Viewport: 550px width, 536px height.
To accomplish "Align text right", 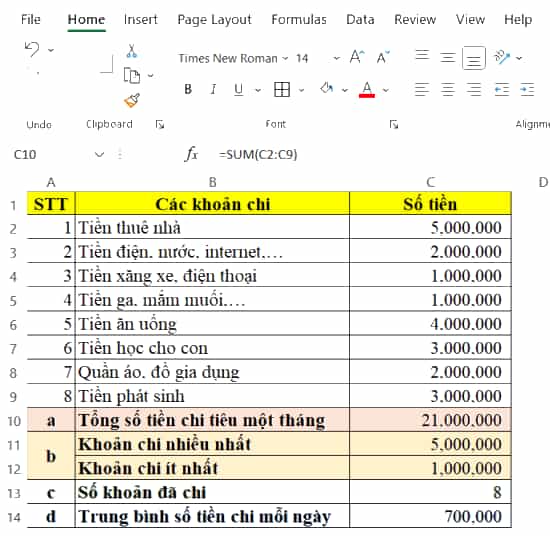I will tap(474, 89).
